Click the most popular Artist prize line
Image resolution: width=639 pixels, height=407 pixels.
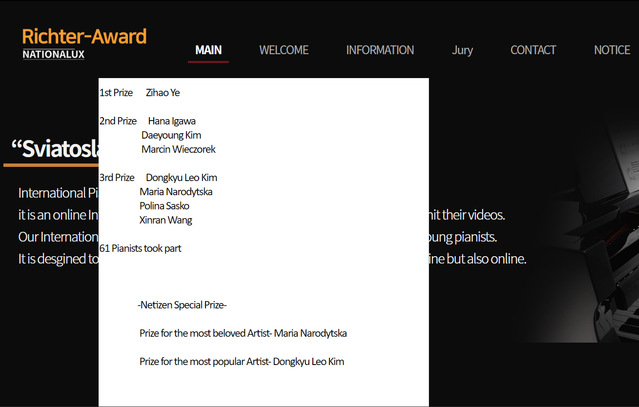(241, 361)
